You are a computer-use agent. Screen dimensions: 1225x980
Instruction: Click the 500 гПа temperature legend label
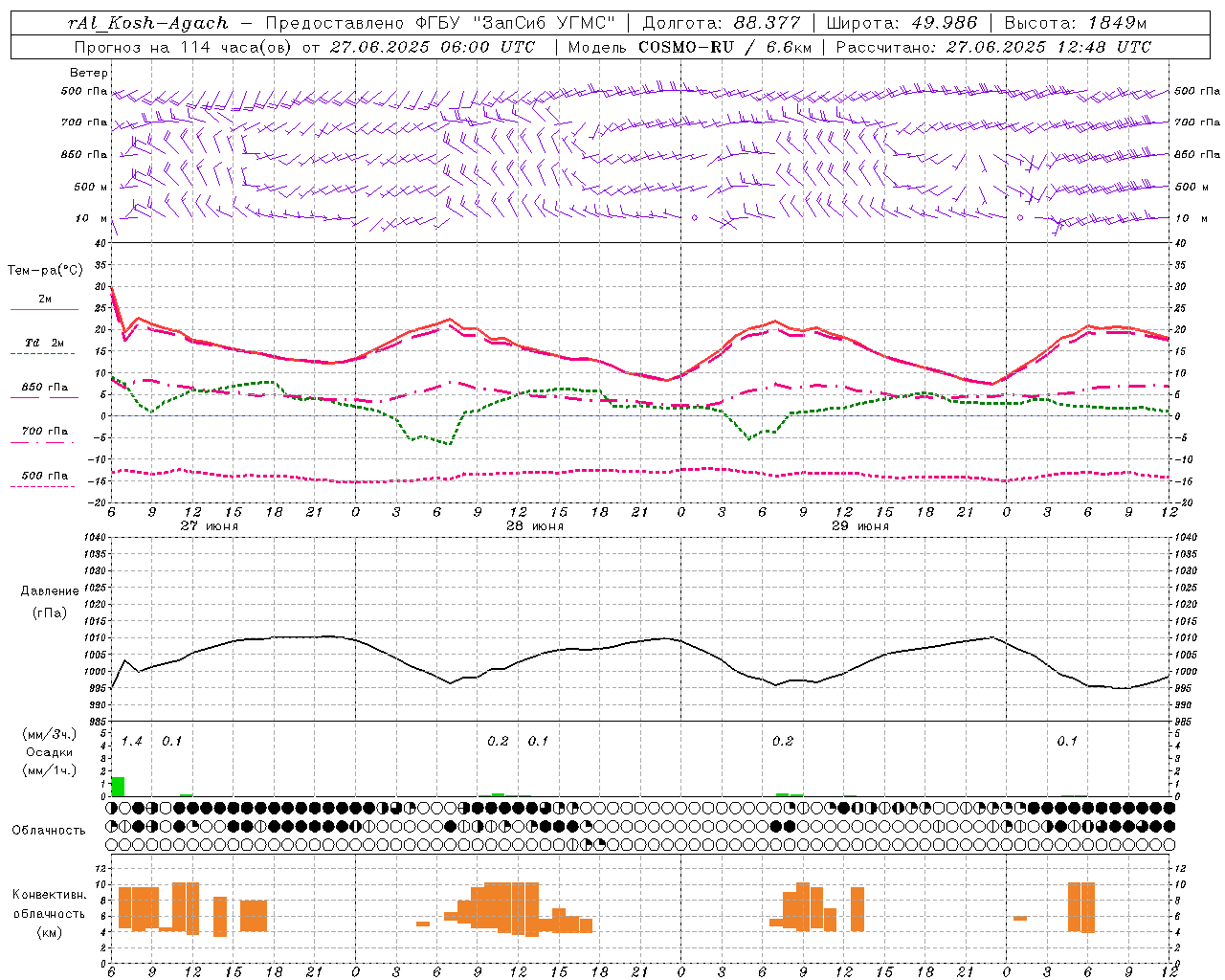tap(45, 476)
